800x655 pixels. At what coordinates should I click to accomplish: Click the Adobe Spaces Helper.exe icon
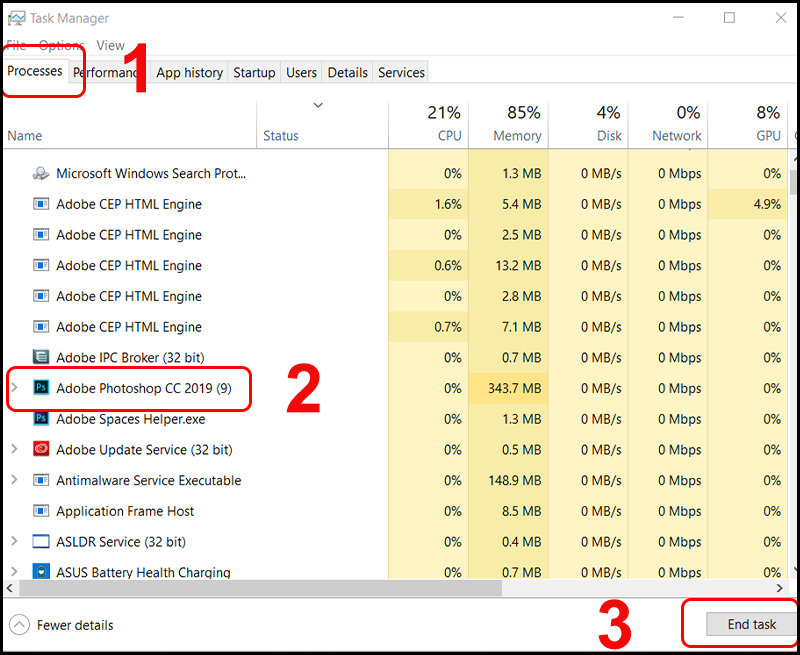pos(41,419)
